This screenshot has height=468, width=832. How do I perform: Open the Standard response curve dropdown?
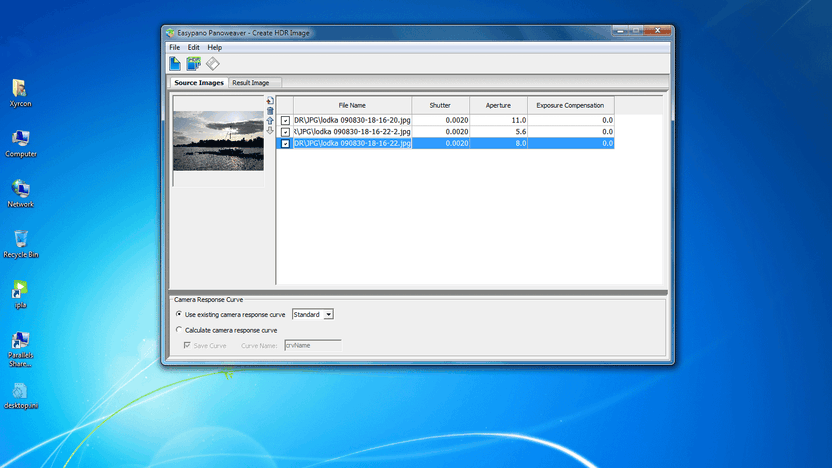313,314
